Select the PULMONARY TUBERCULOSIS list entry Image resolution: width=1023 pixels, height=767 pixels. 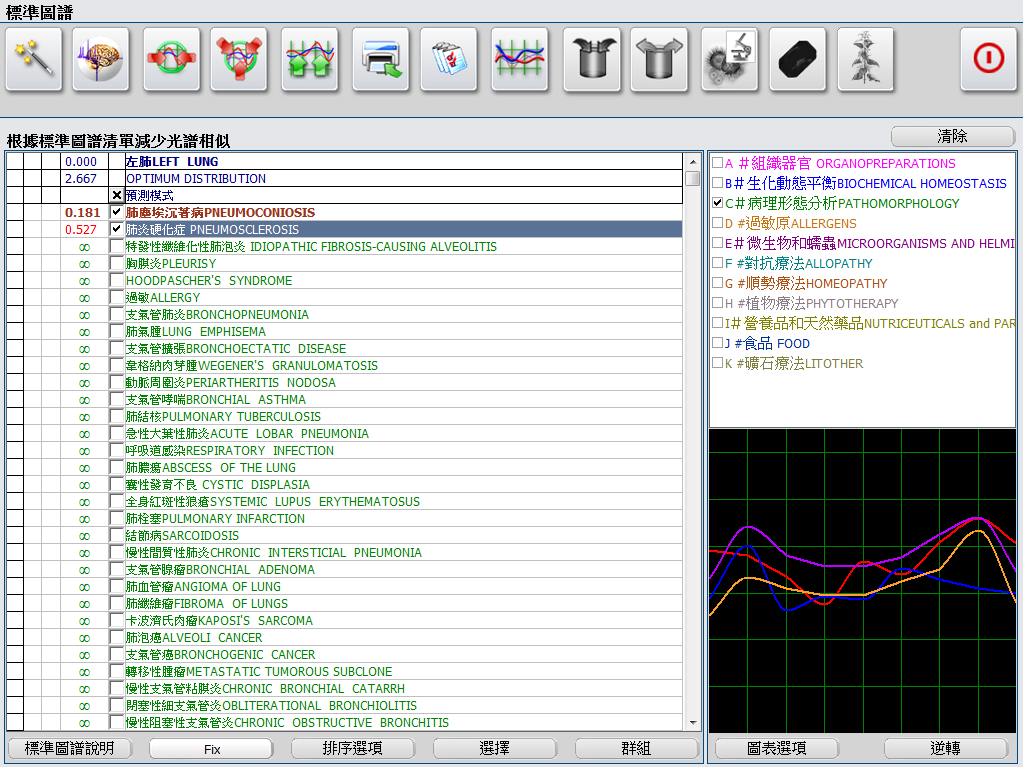(x=223, y=417)
